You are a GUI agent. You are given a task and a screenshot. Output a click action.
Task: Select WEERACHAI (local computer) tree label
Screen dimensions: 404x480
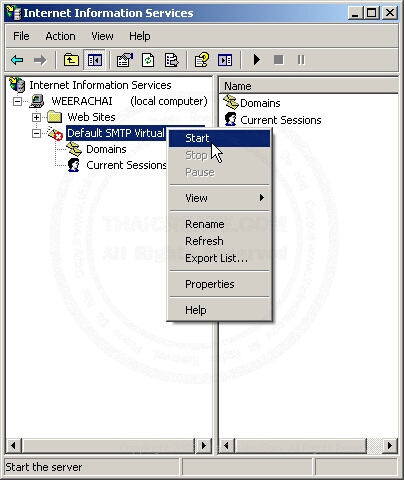pos(129,101)
